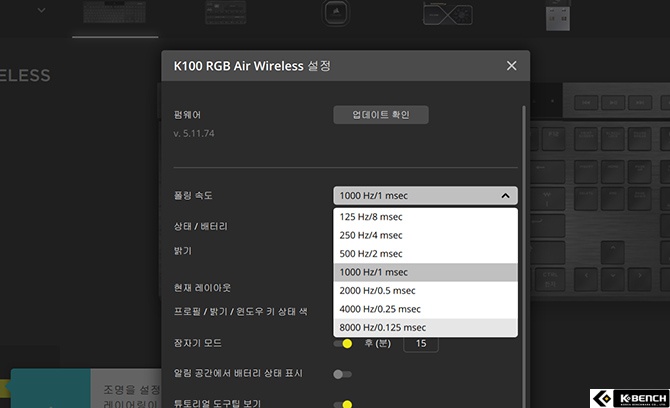Click the play/pause media key on keyboard image

(x=613, y=103)
